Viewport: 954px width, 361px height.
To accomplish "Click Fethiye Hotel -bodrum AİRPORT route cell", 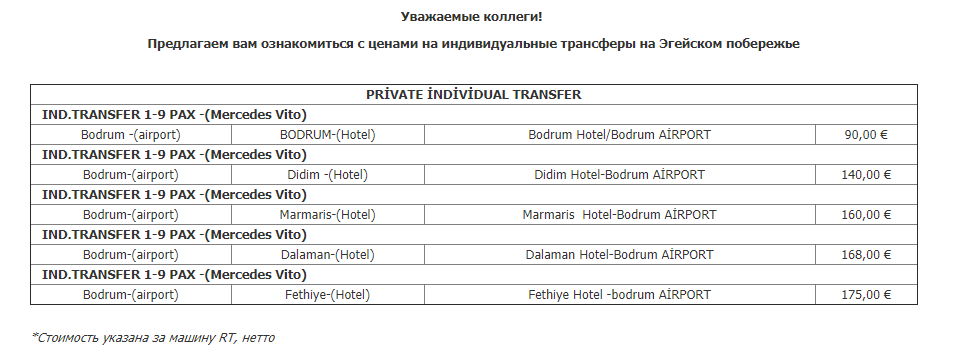I will (619, 295).
